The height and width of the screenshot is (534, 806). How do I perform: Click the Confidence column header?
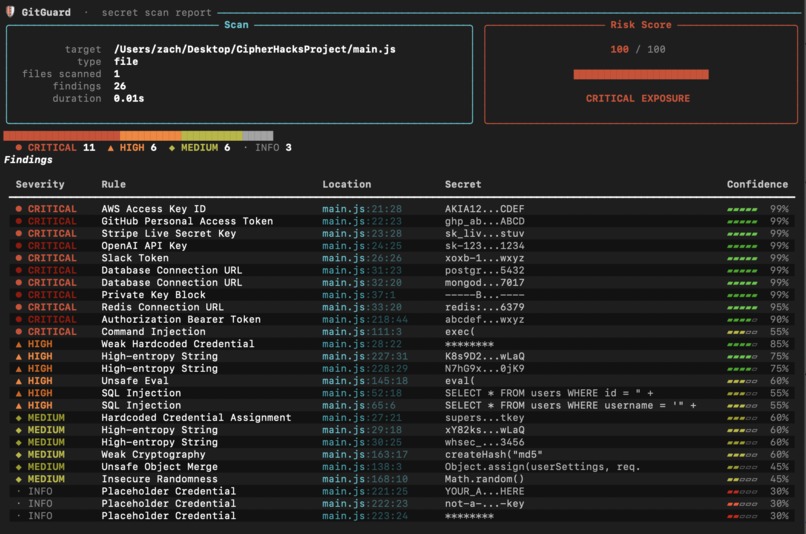(757, 184)
